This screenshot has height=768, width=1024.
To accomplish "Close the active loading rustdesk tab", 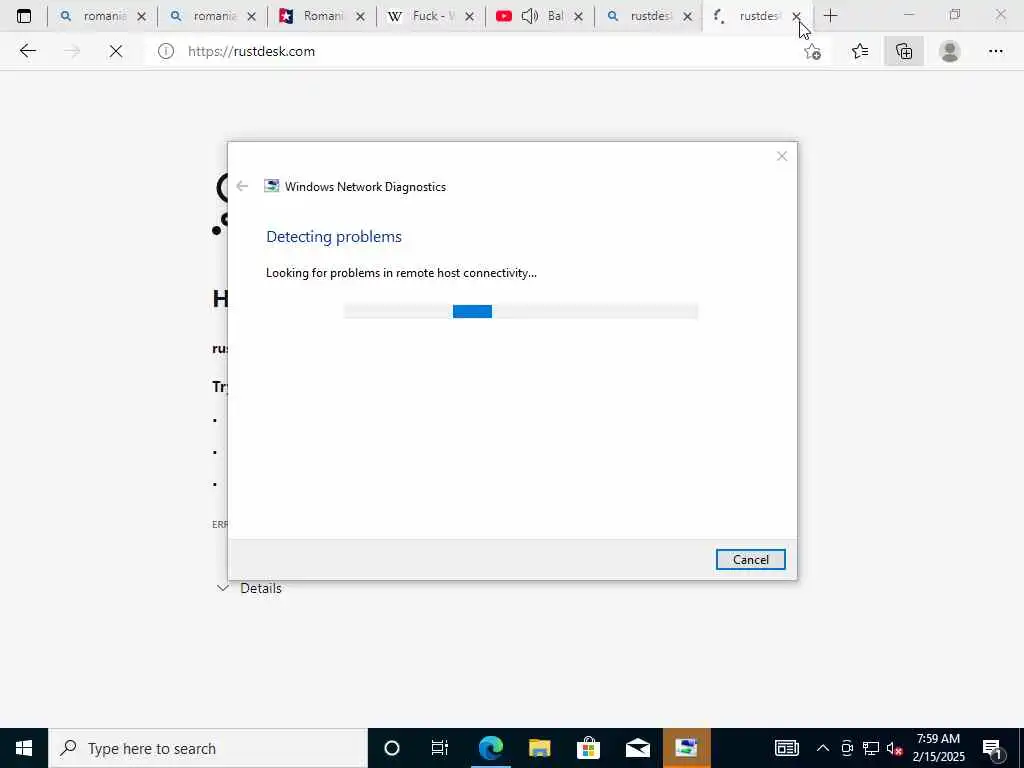I will (x=796, y=17).
